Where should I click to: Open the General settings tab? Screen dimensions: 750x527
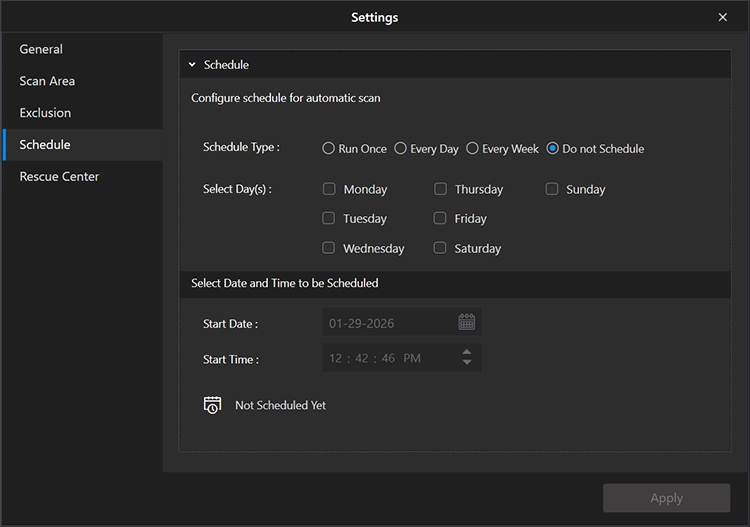pyautogui.click(x=83, y=49)
